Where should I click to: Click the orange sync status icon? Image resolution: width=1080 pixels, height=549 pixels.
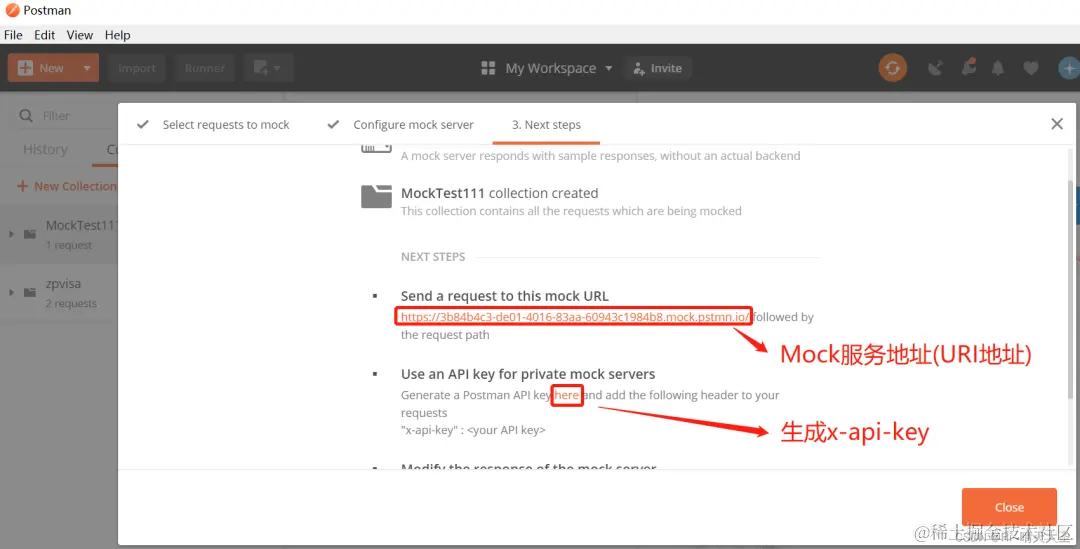coord(893,68)
